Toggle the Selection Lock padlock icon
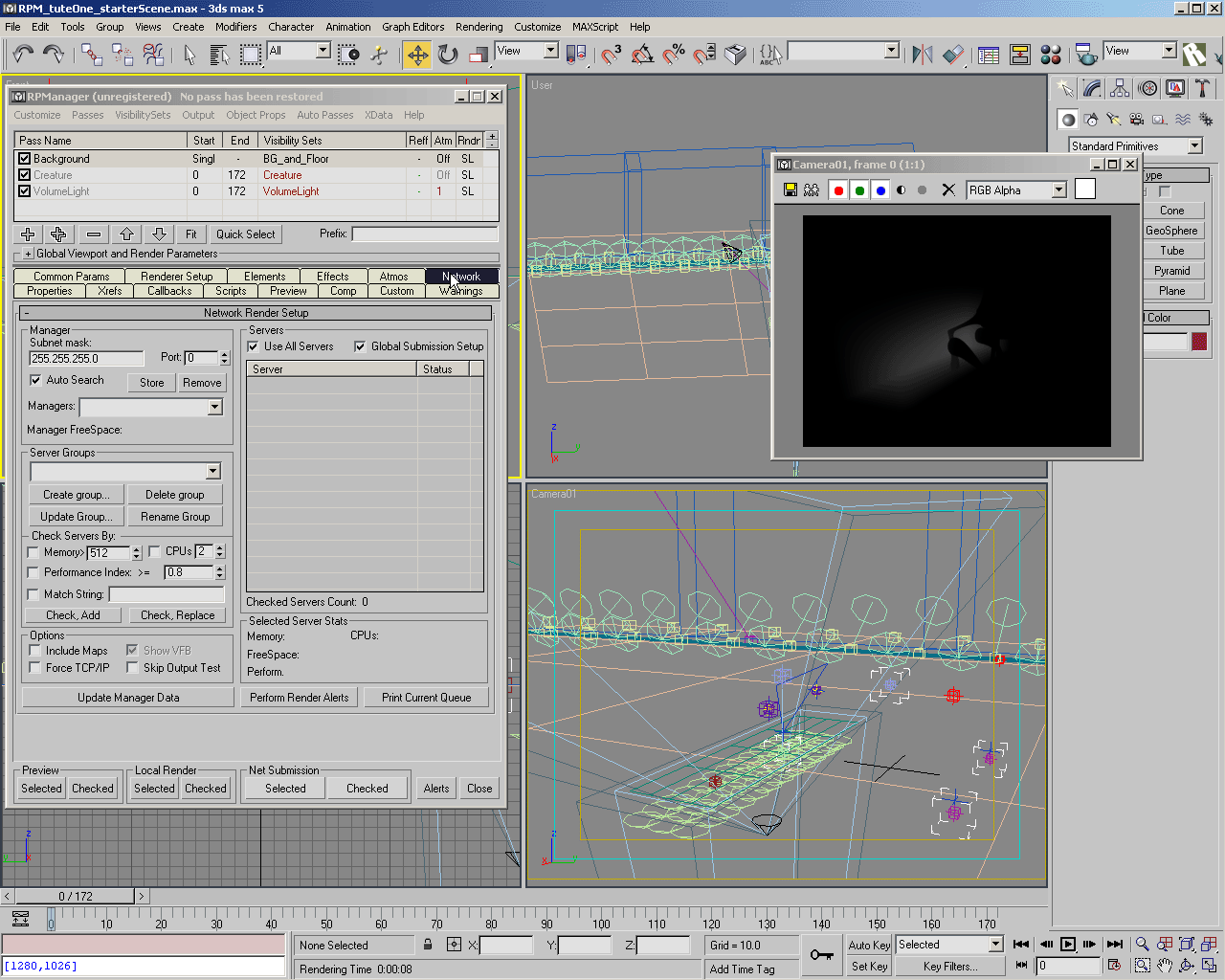Screen dimensions: 1225x980 pos(428,945)
